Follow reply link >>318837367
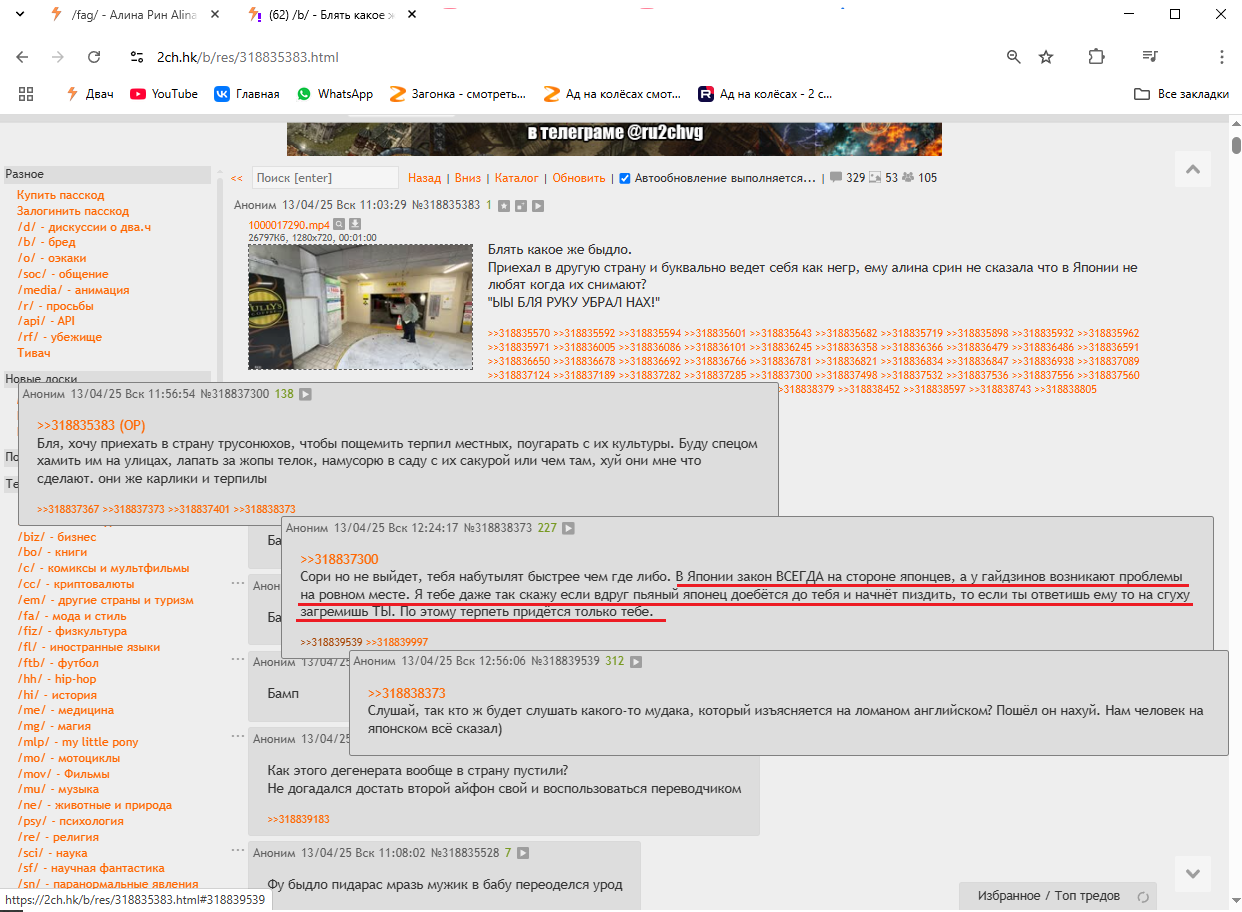 68,509
